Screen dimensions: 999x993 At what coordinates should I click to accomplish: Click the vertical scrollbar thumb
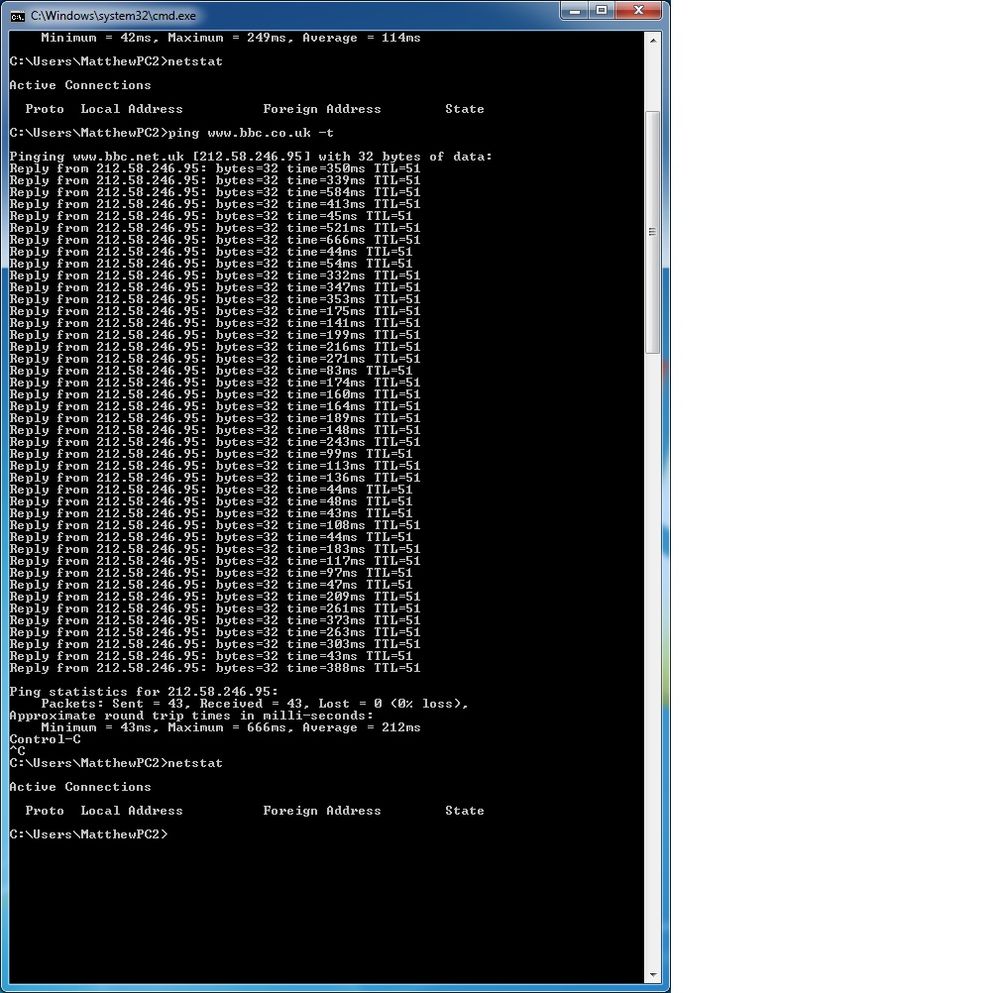653,230
